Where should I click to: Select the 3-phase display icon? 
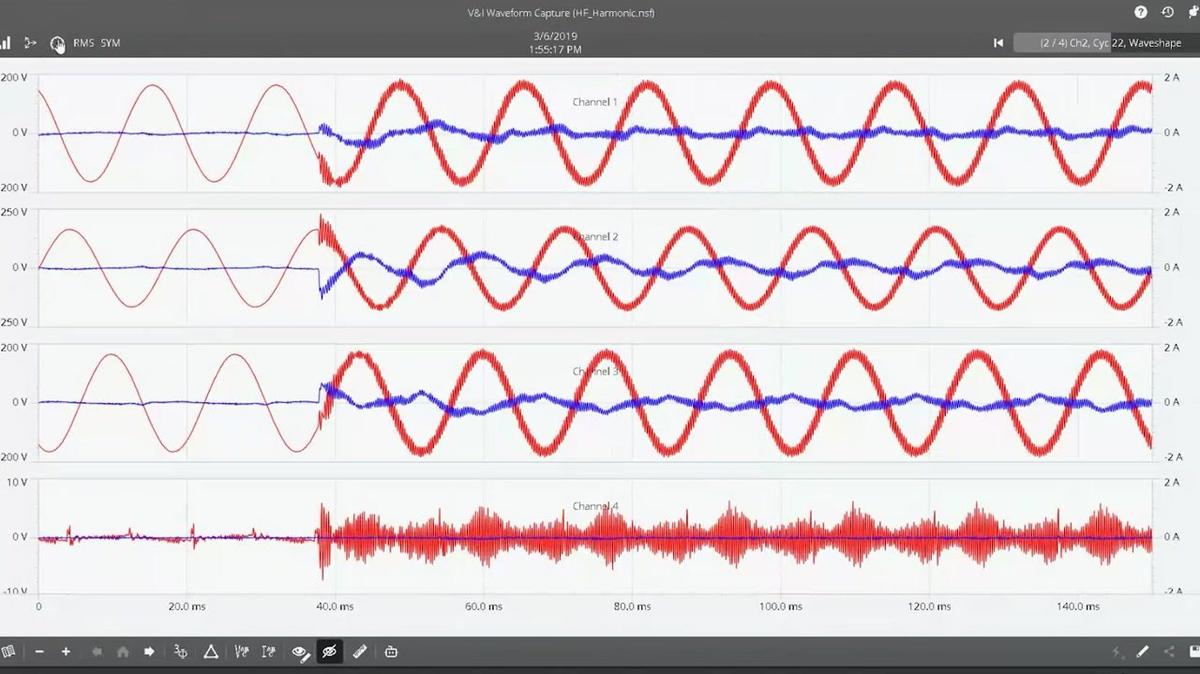(x=182, y=651)
